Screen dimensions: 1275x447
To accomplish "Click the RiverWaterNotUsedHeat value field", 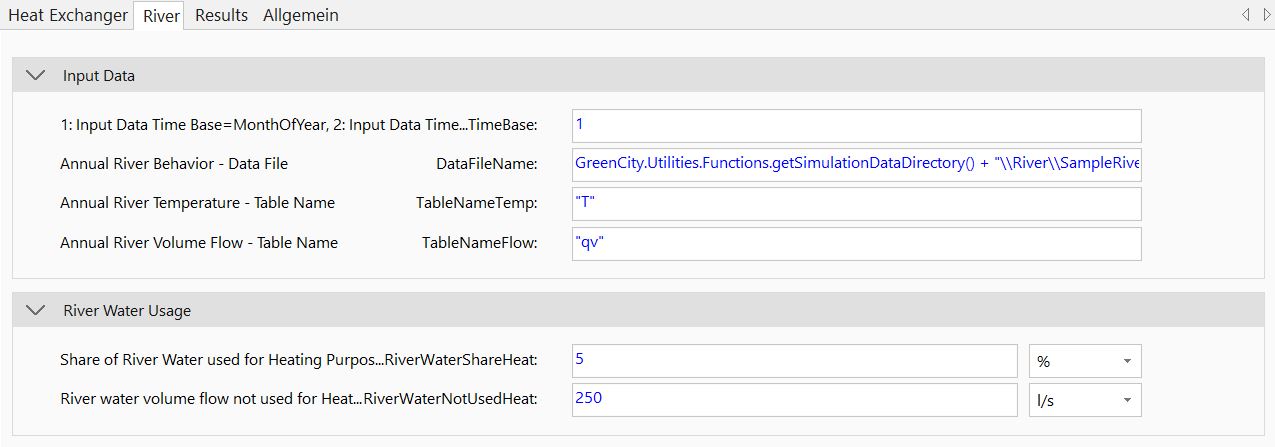I will (794, 400).
